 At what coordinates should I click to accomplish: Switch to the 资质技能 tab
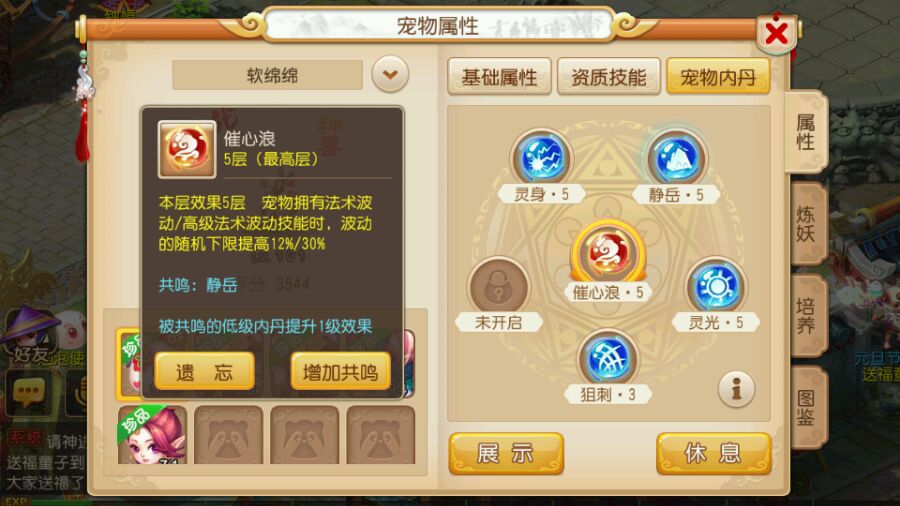(609, 76)
